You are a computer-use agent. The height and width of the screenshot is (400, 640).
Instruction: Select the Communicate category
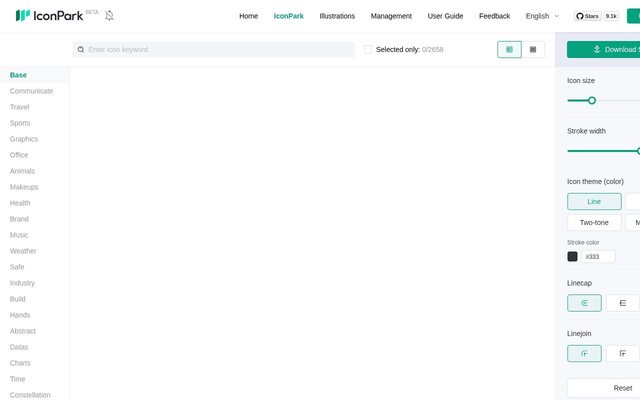point(31,91)
